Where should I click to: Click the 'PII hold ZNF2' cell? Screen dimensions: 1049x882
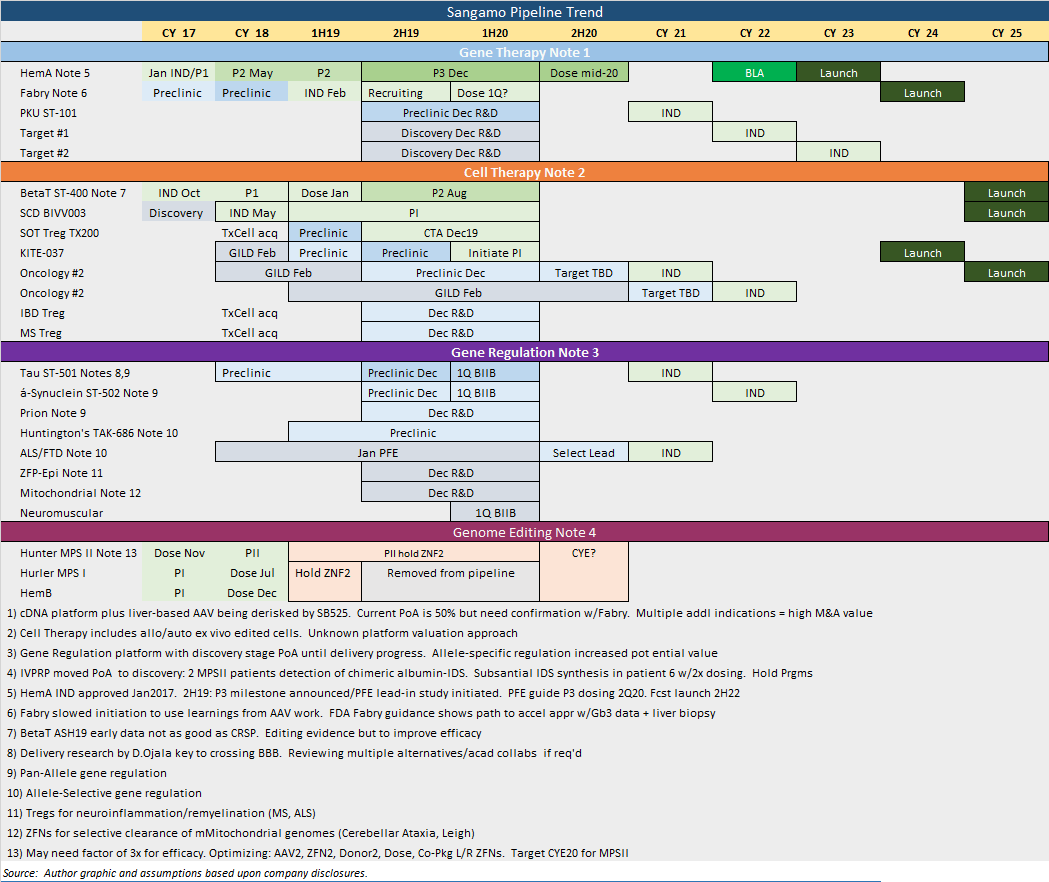coord(413,553)
